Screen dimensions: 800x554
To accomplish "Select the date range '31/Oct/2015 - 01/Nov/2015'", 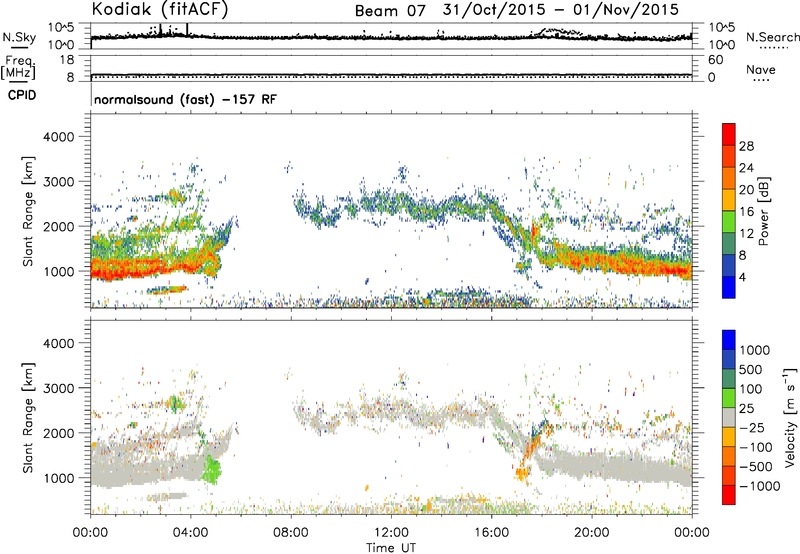I will pyautogui.click(x=561, y=10).
